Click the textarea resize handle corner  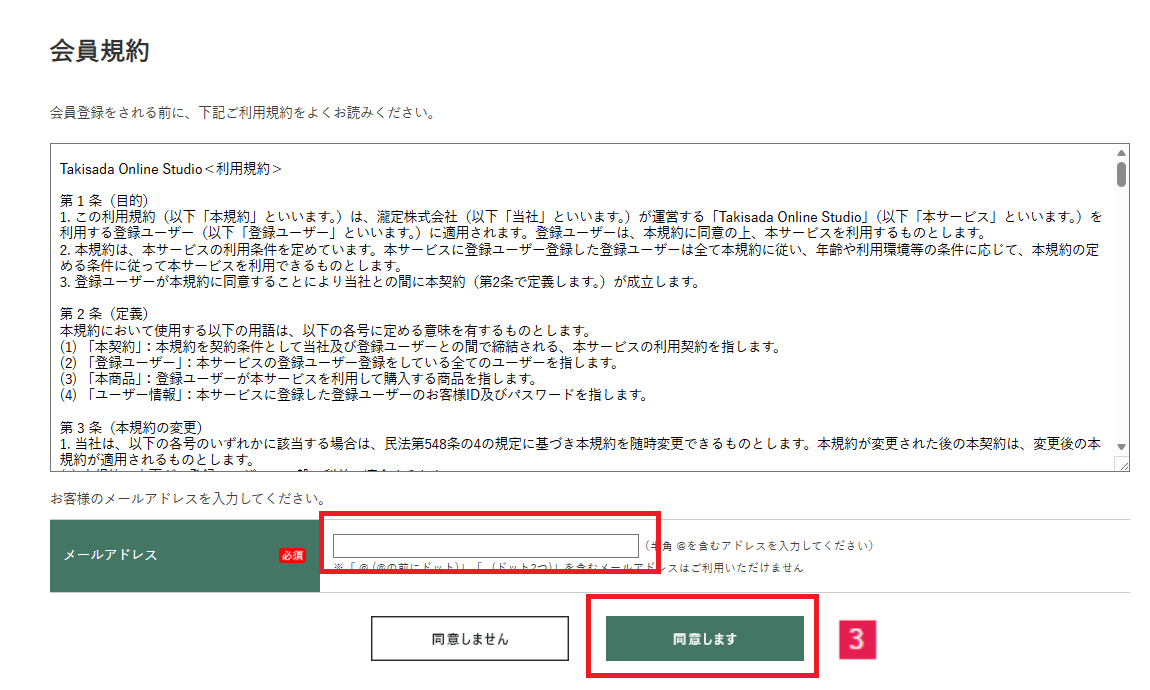tap(1122, 464)
